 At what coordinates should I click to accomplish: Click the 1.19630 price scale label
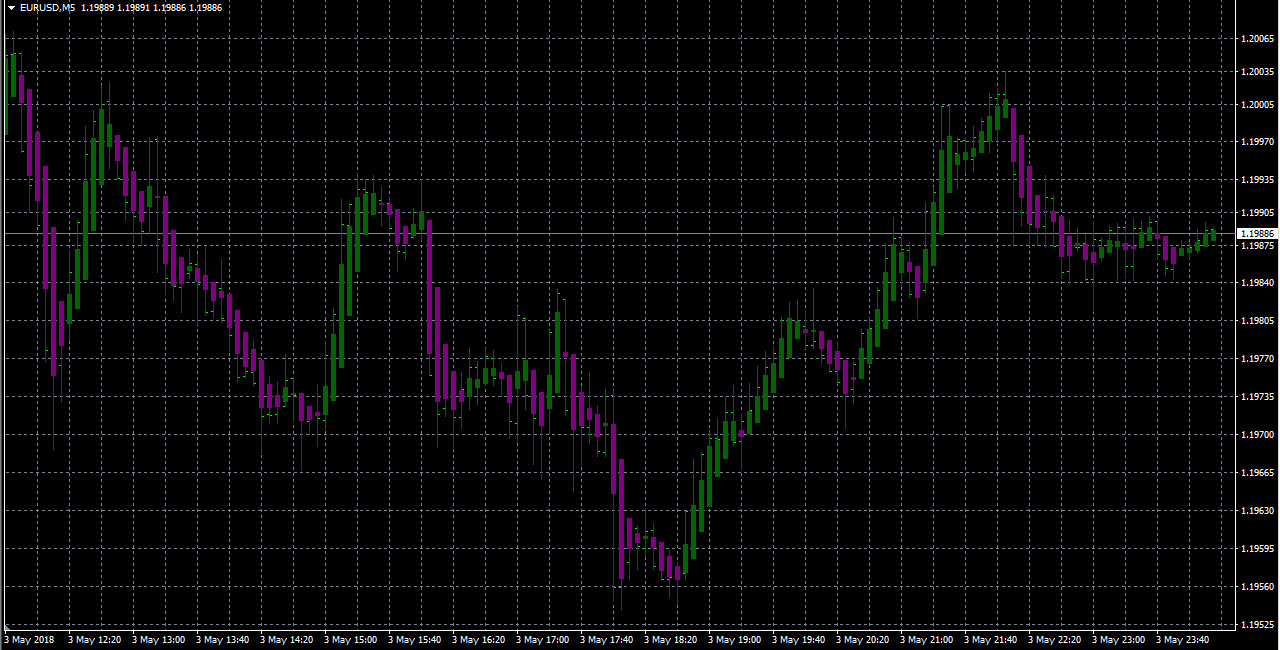tap(1257, 511)
